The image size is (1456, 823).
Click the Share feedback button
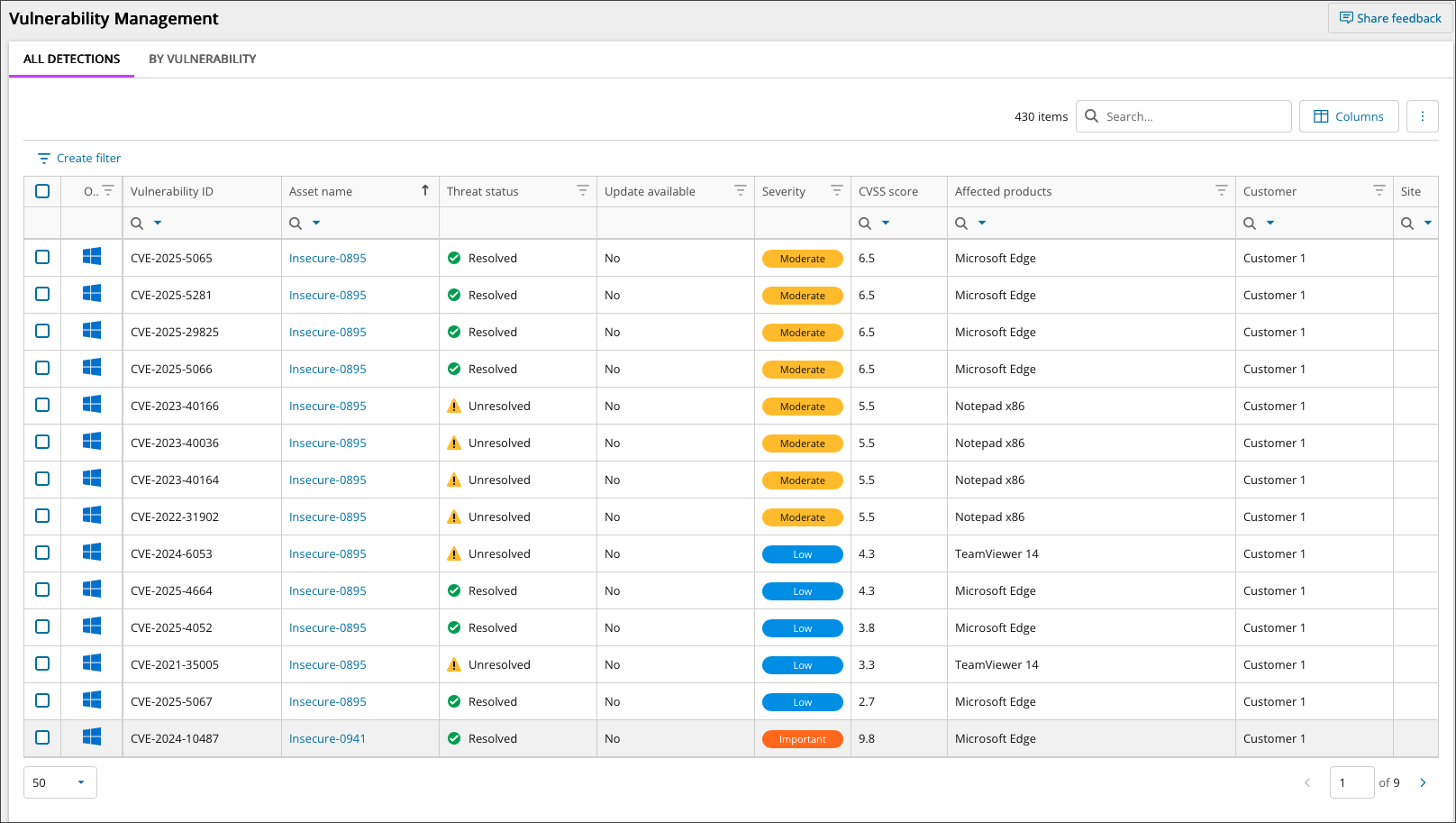[x=1389, y=18]
